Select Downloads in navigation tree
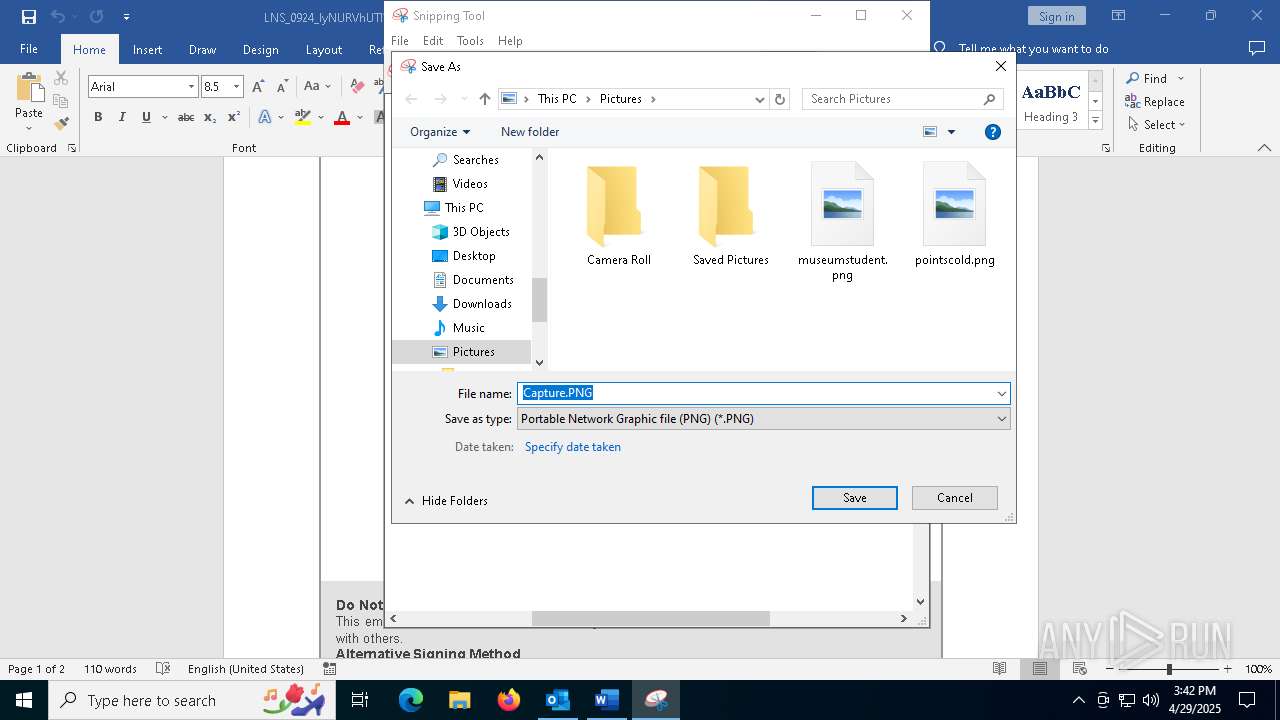The height and width of the screenshot is (720, 1280). [482, 304]
